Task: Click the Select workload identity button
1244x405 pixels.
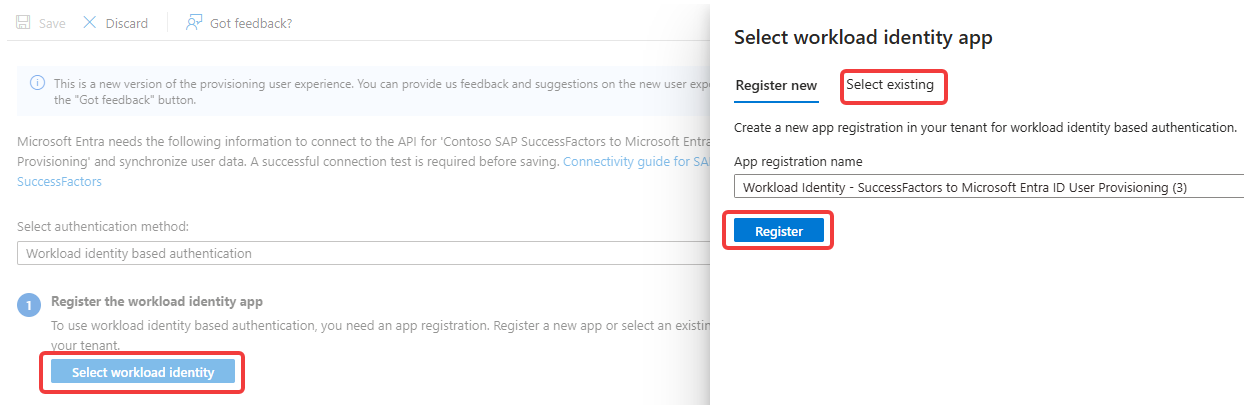Action: (143, 372)
